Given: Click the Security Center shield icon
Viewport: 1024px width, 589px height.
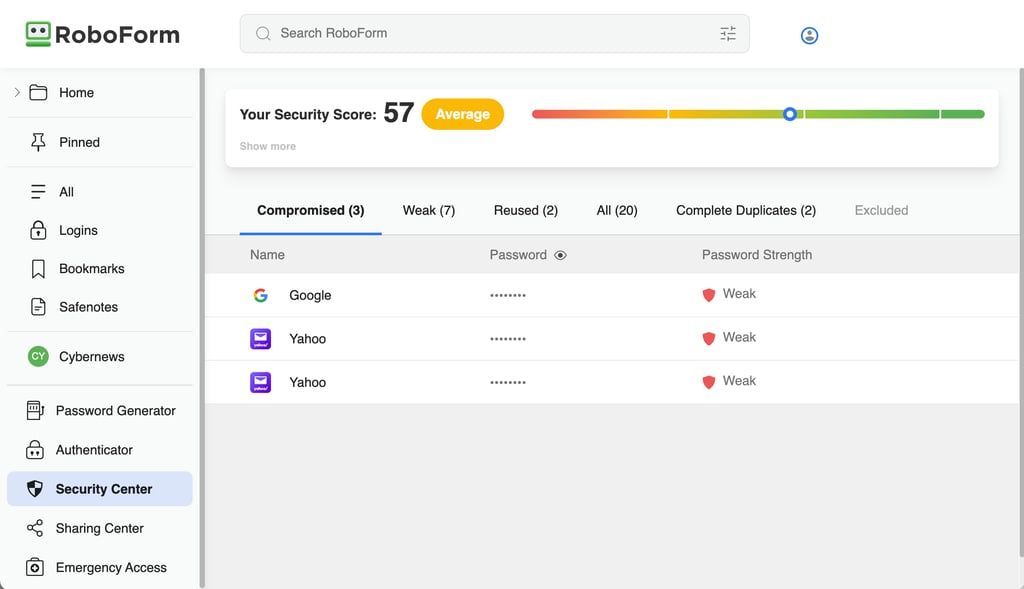Looking at the screenshot, I should (35, 489).
